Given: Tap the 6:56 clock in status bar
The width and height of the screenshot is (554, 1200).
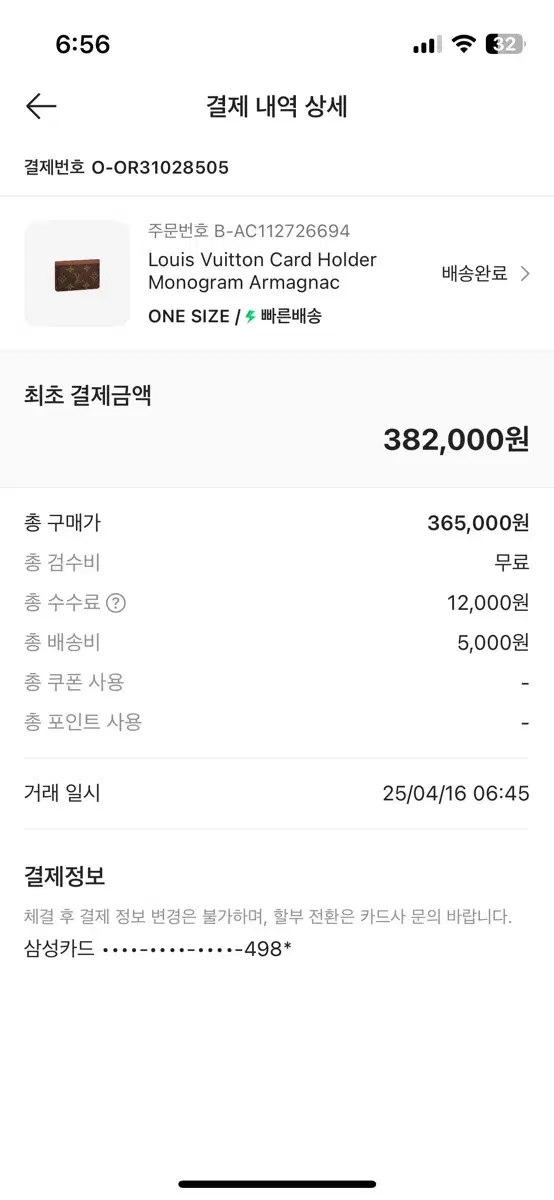Looking at the screenshot, I should (83, 44).
